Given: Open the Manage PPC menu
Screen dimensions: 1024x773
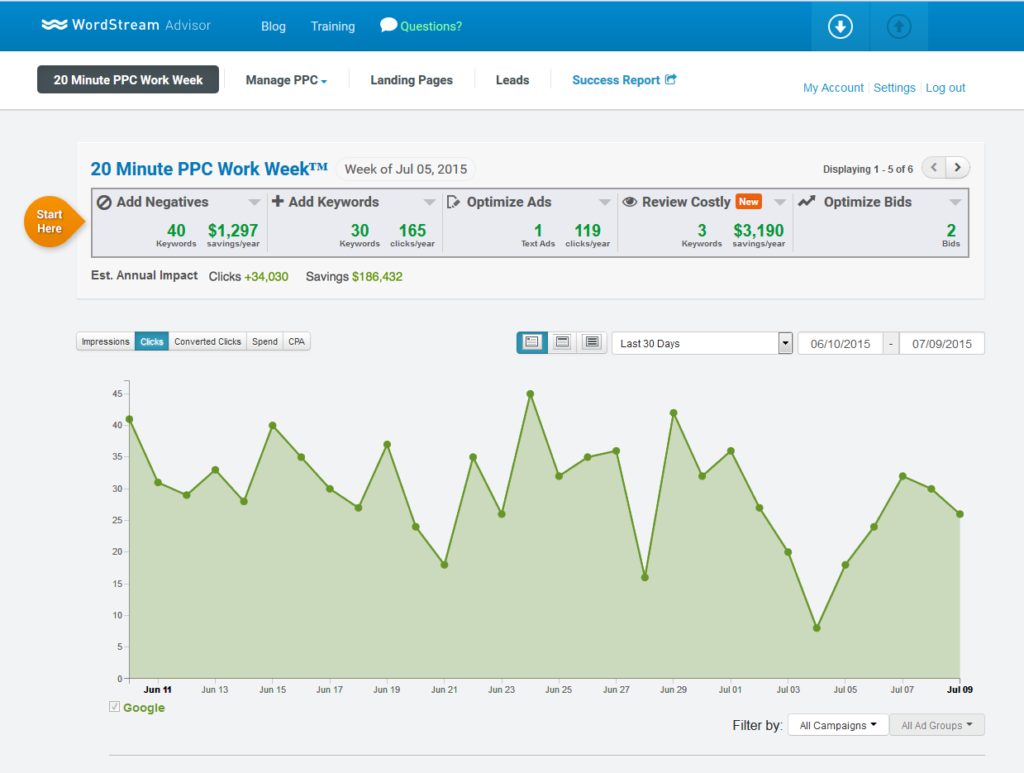Looking at the screenshot, I should coord(286,80).
